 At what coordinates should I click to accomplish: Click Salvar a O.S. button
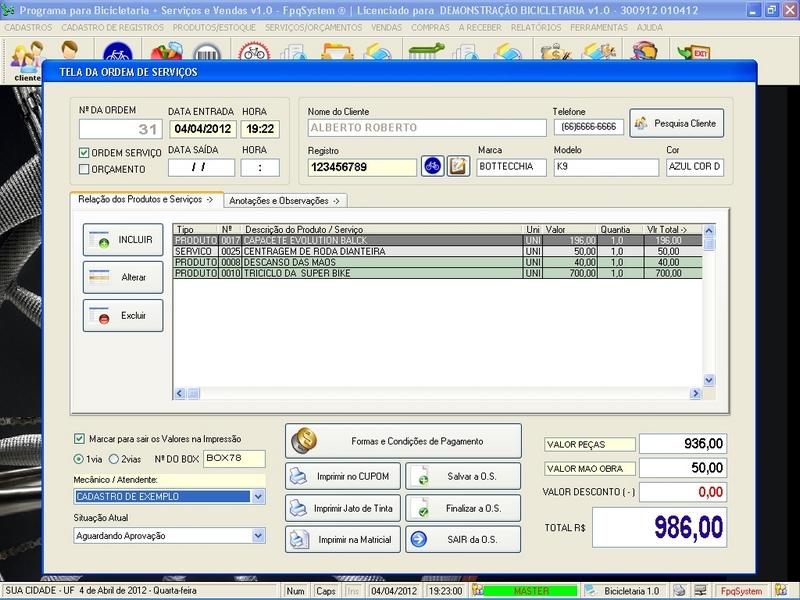[x=465, y=477]
